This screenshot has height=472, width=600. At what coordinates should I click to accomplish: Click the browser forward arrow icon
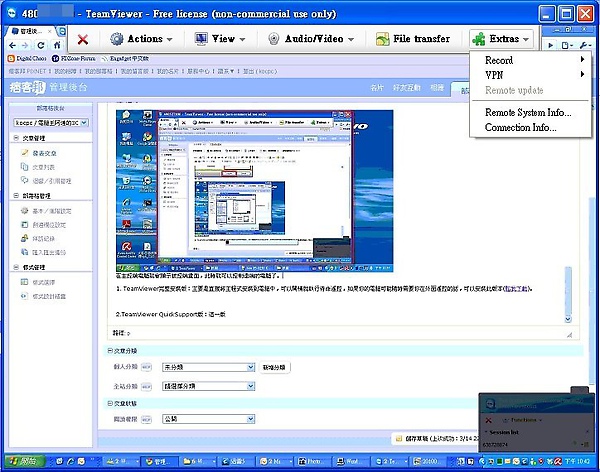coord(24,46)
